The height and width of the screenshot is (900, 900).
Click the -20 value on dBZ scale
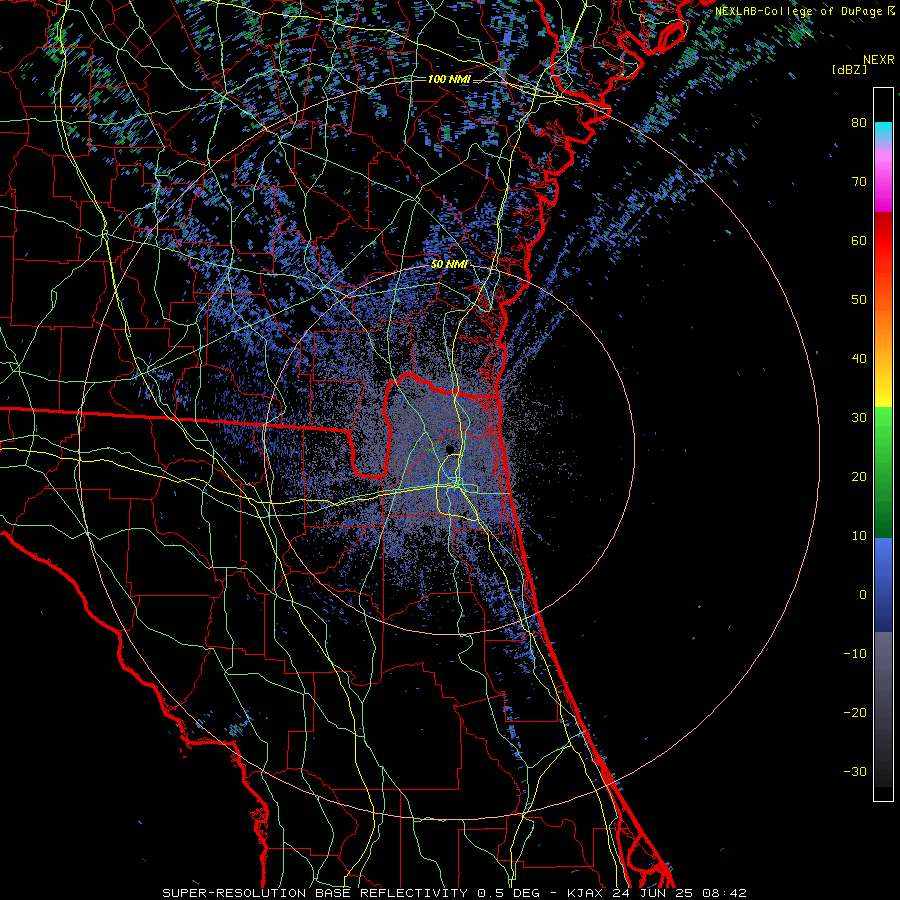pos(855,713)
